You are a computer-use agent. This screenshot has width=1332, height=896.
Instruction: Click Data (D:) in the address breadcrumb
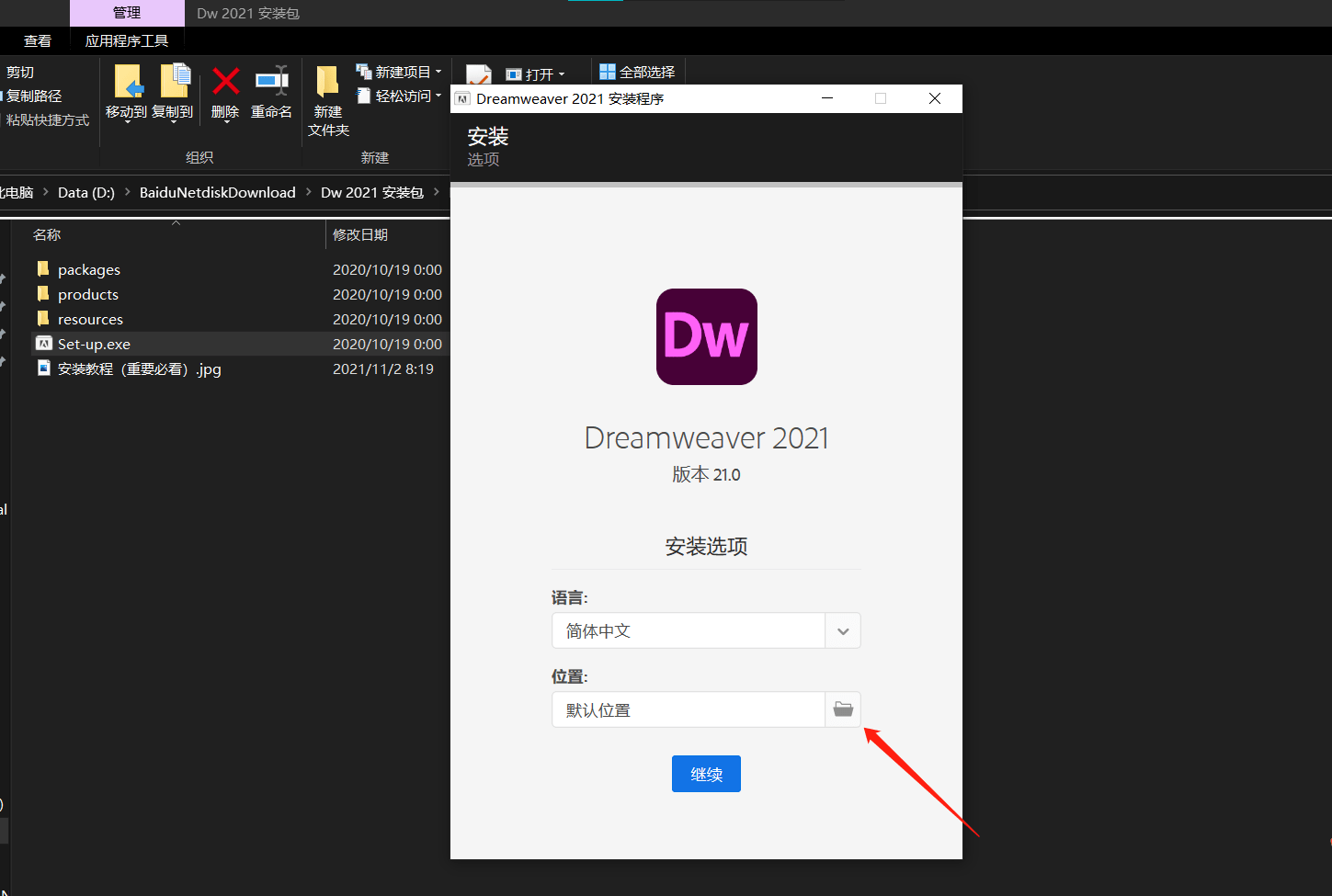86,192
